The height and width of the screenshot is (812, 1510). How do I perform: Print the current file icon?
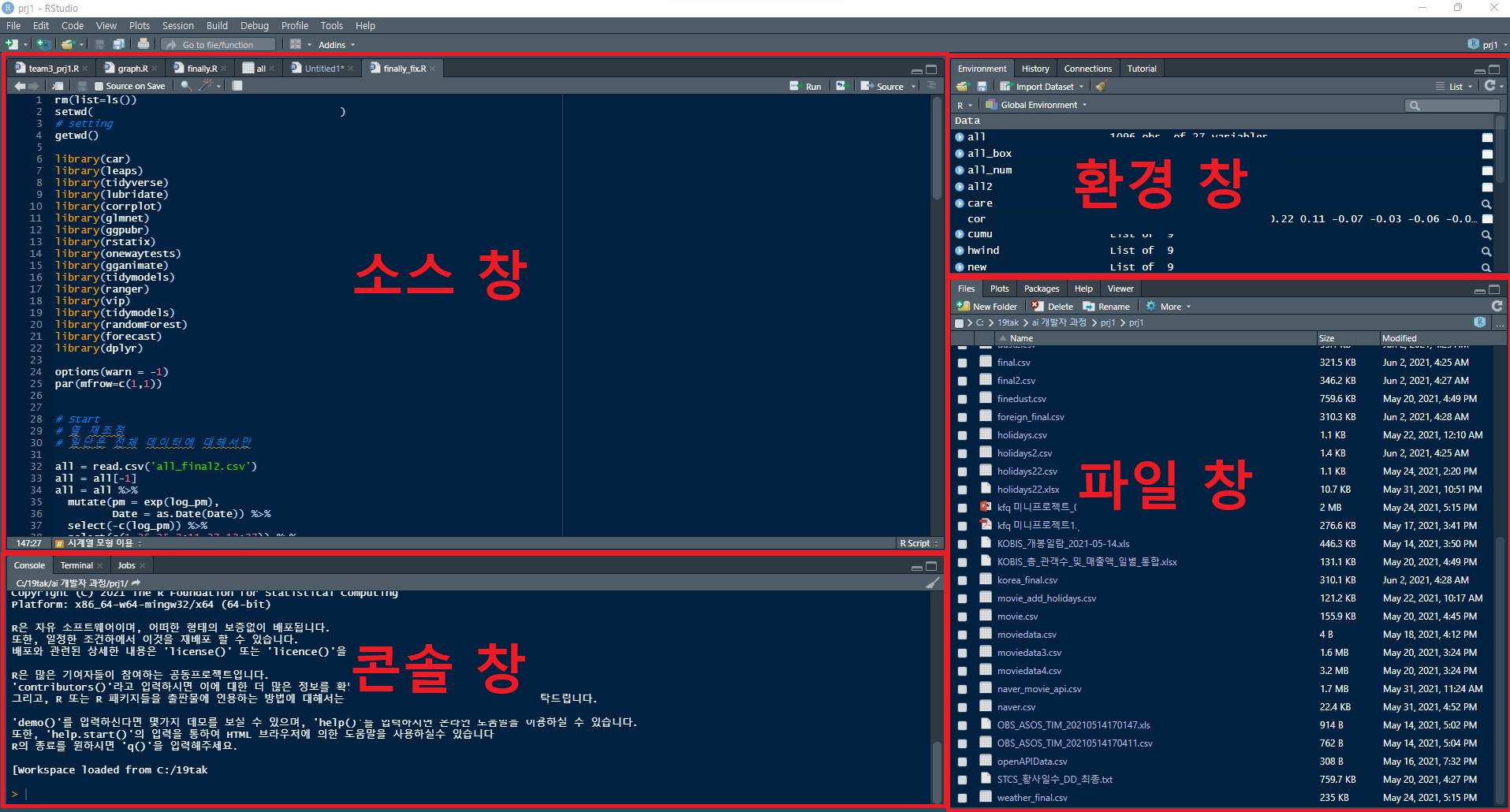tap(144, 44)
